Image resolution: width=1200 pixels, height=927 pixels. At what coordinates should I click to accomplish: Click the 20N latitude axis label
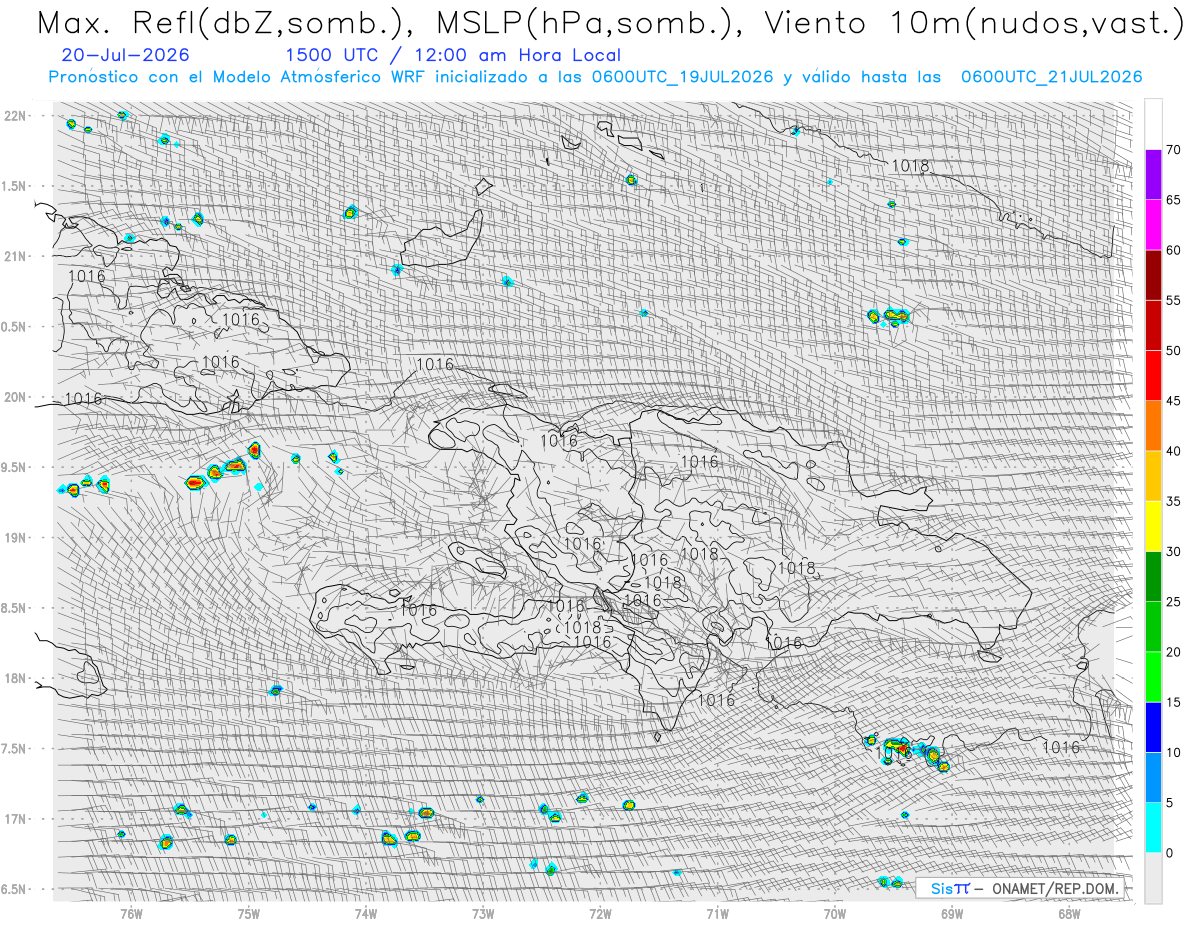pos(16,397)
